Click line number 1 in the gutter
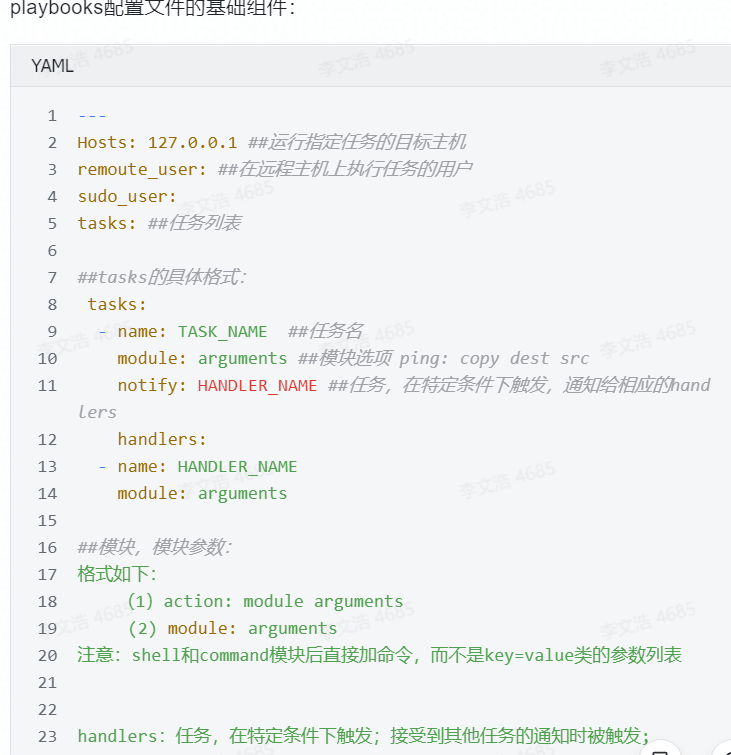This screenshot has width=731, height=755. coord(52,115)
